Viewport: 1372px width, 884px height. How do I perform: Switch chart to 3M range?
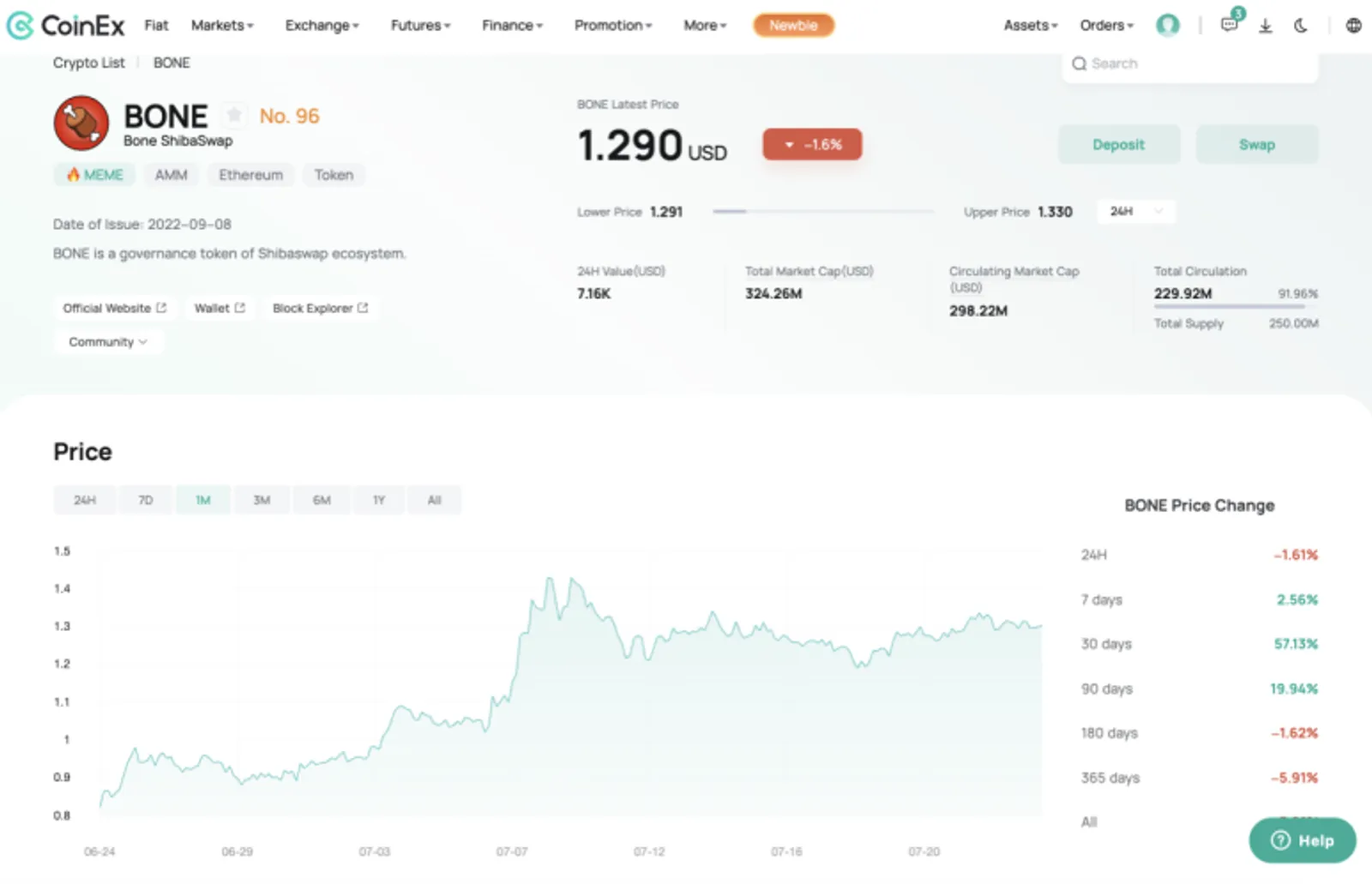(262, 500)
